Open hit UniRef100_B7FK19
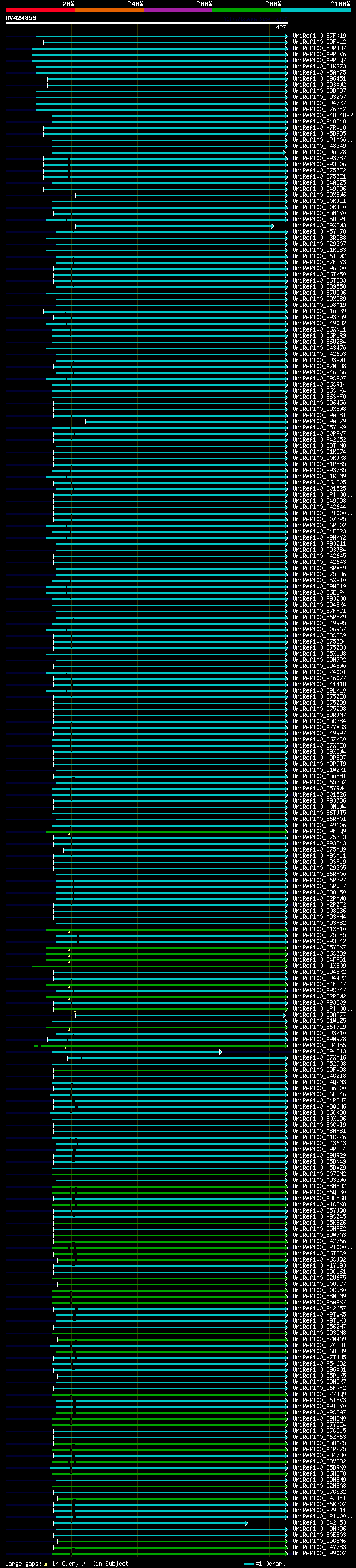356x1568 pixels. (x=319, y=36)
